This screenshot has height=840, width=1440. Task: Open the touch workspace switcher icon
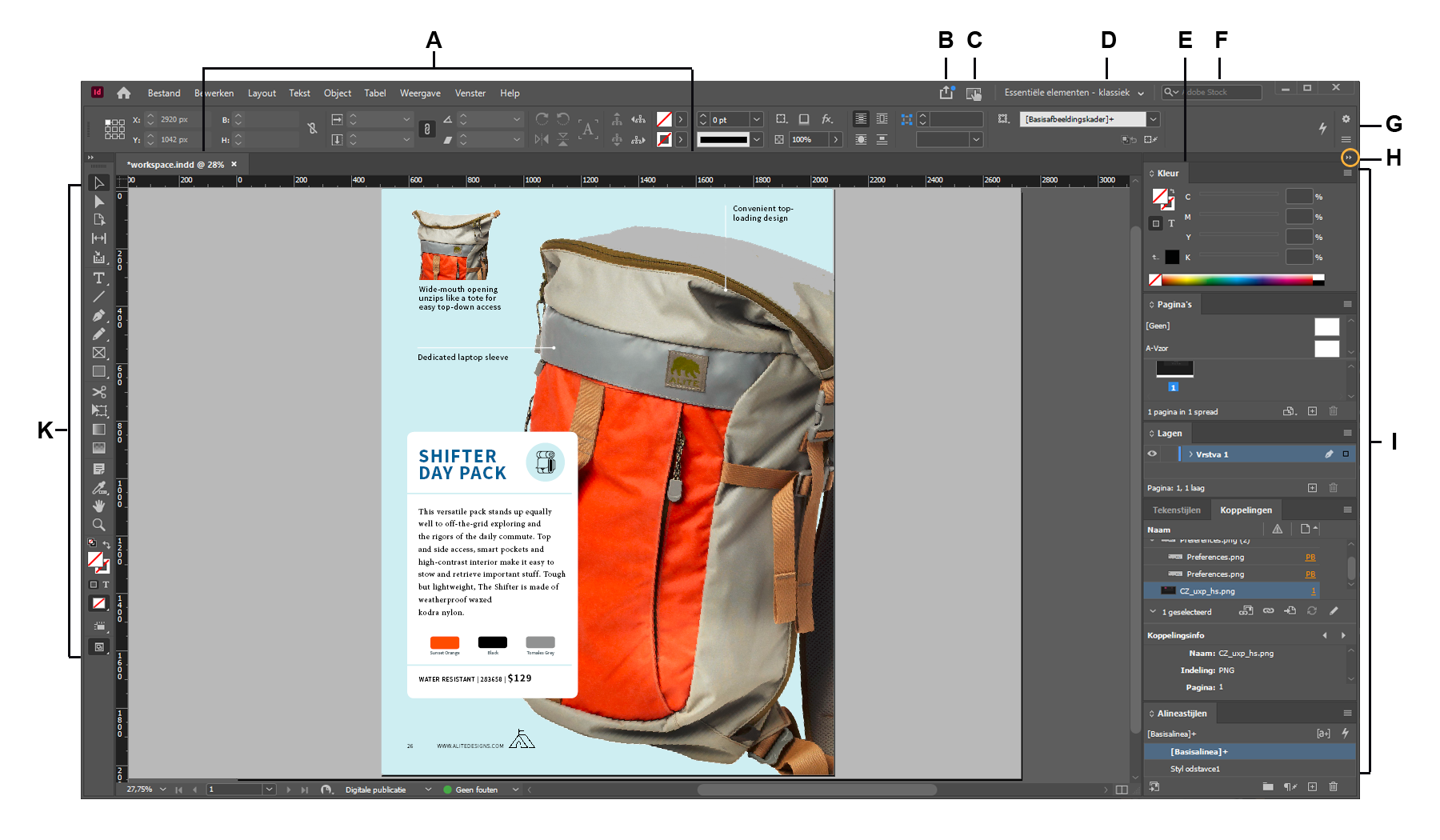click(974, 94)
